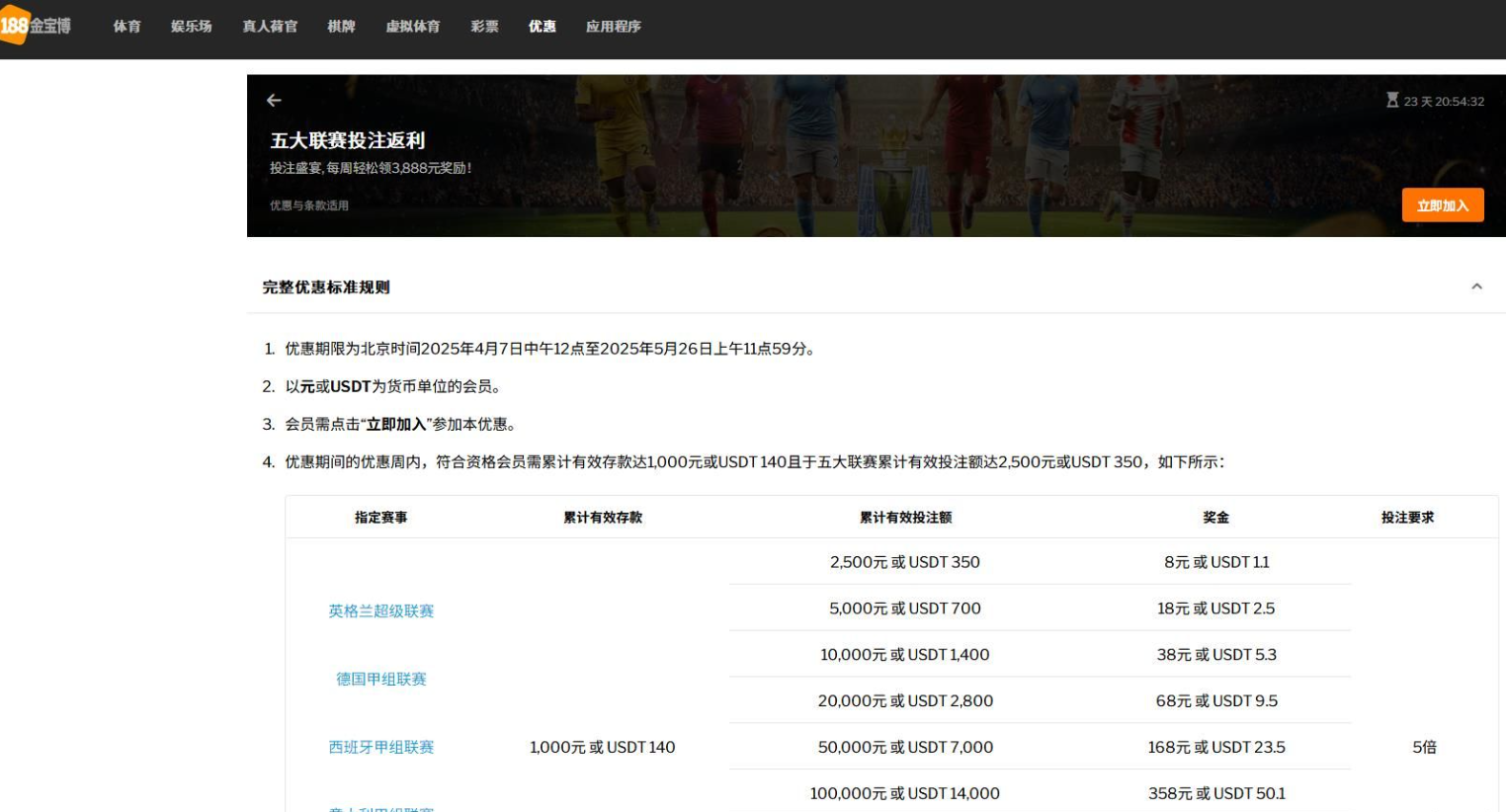Go back using the banner arrow
Image resolution: width=1506 pixels, height=812 pixels.
click(274, 101)
